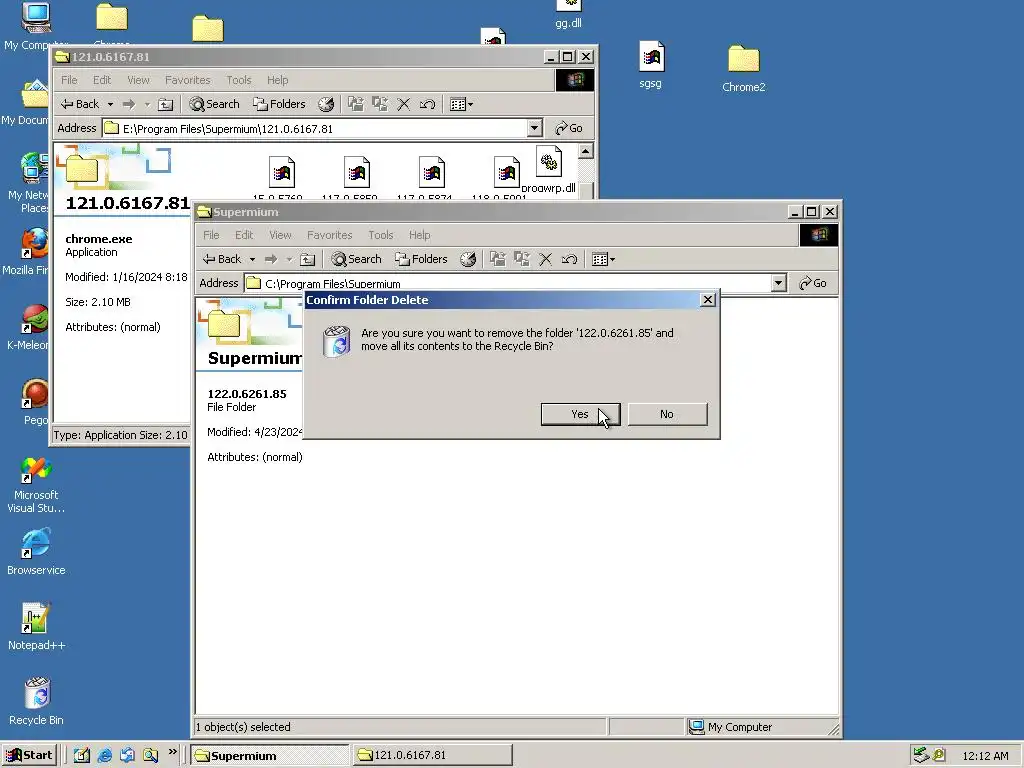Select Chrome2 folder on desktop
Image resolution: width=1024 pixels, height=768 pixels.
[x=743, y=69]
